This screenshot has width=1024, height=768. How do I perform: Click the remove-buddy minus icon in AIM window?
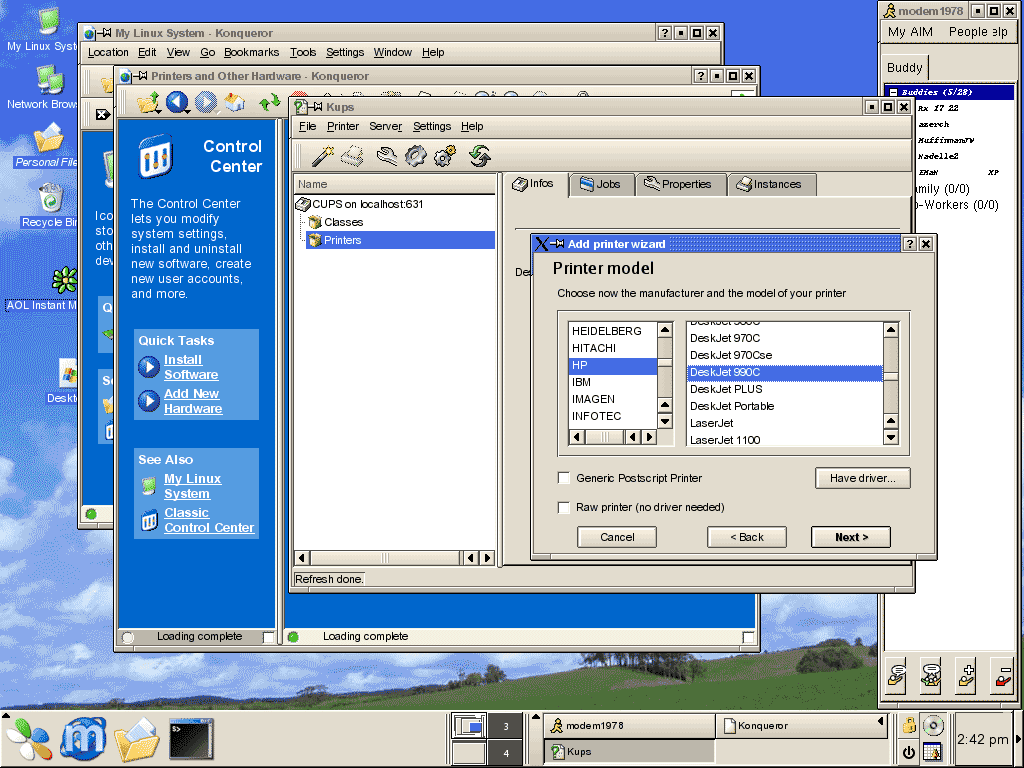point(1001,675)
